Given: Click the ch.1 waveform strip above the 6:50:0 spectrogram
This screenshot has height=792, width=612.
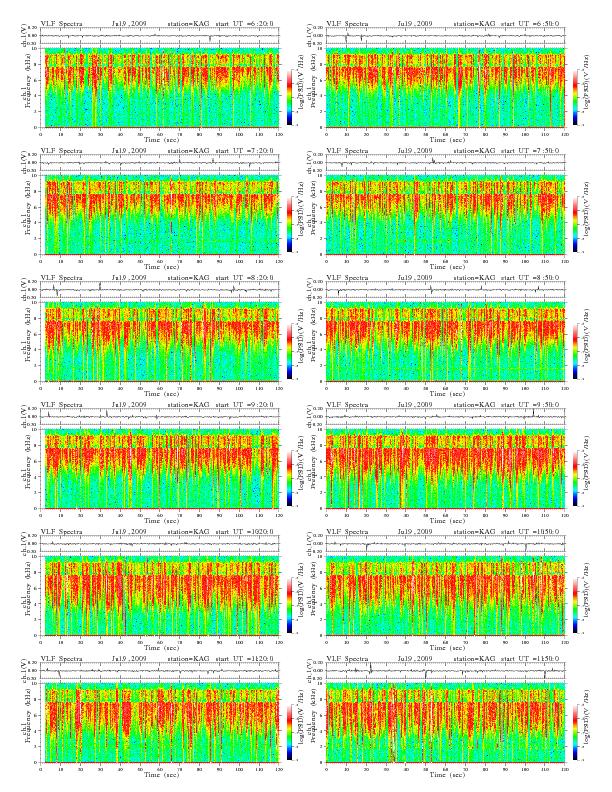Looking at the screenshot, I should [x=445, y=36].
